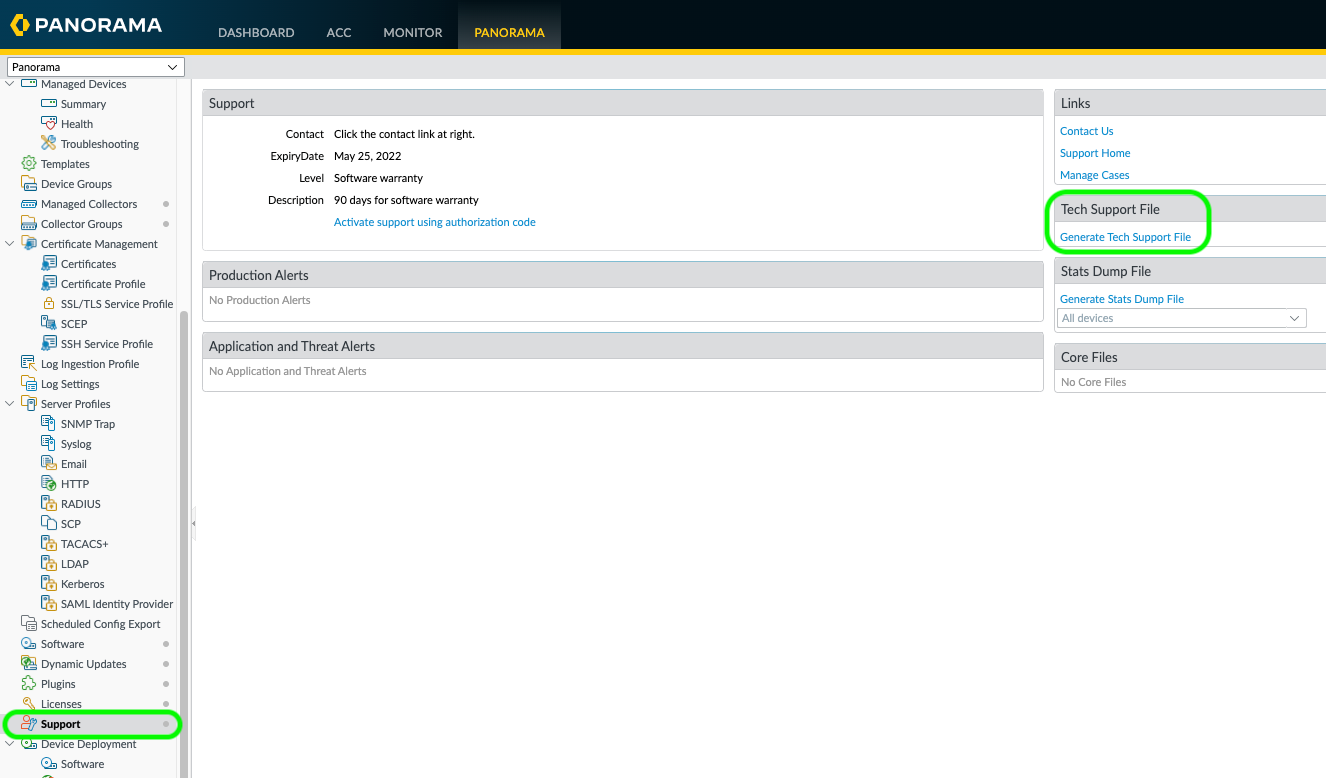This screenshot has width=1326, height=778.
Task: Open the Manage Cases link
Action: tap(1094, 176)
